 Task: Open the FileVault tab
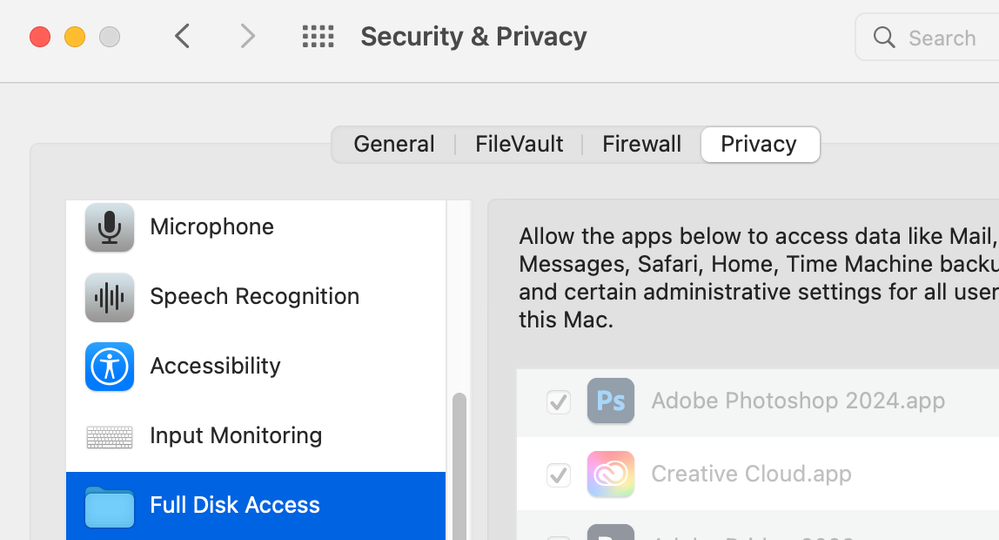tap(519, 144)
